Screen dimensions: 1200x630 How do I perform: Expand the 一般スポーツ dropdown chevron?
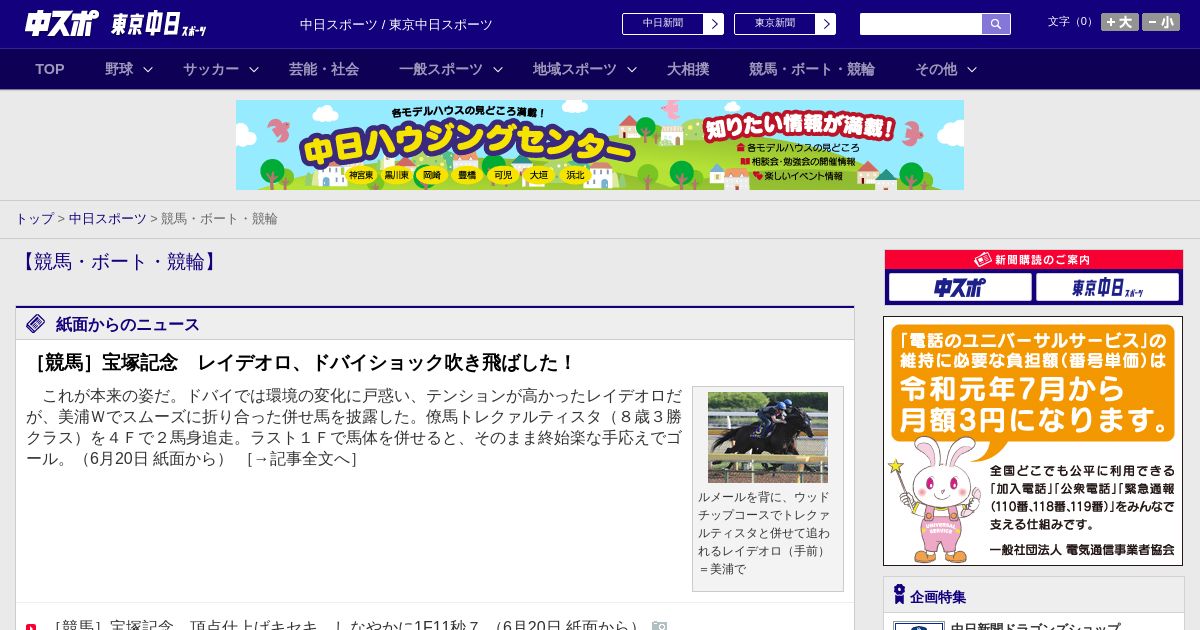498,69
